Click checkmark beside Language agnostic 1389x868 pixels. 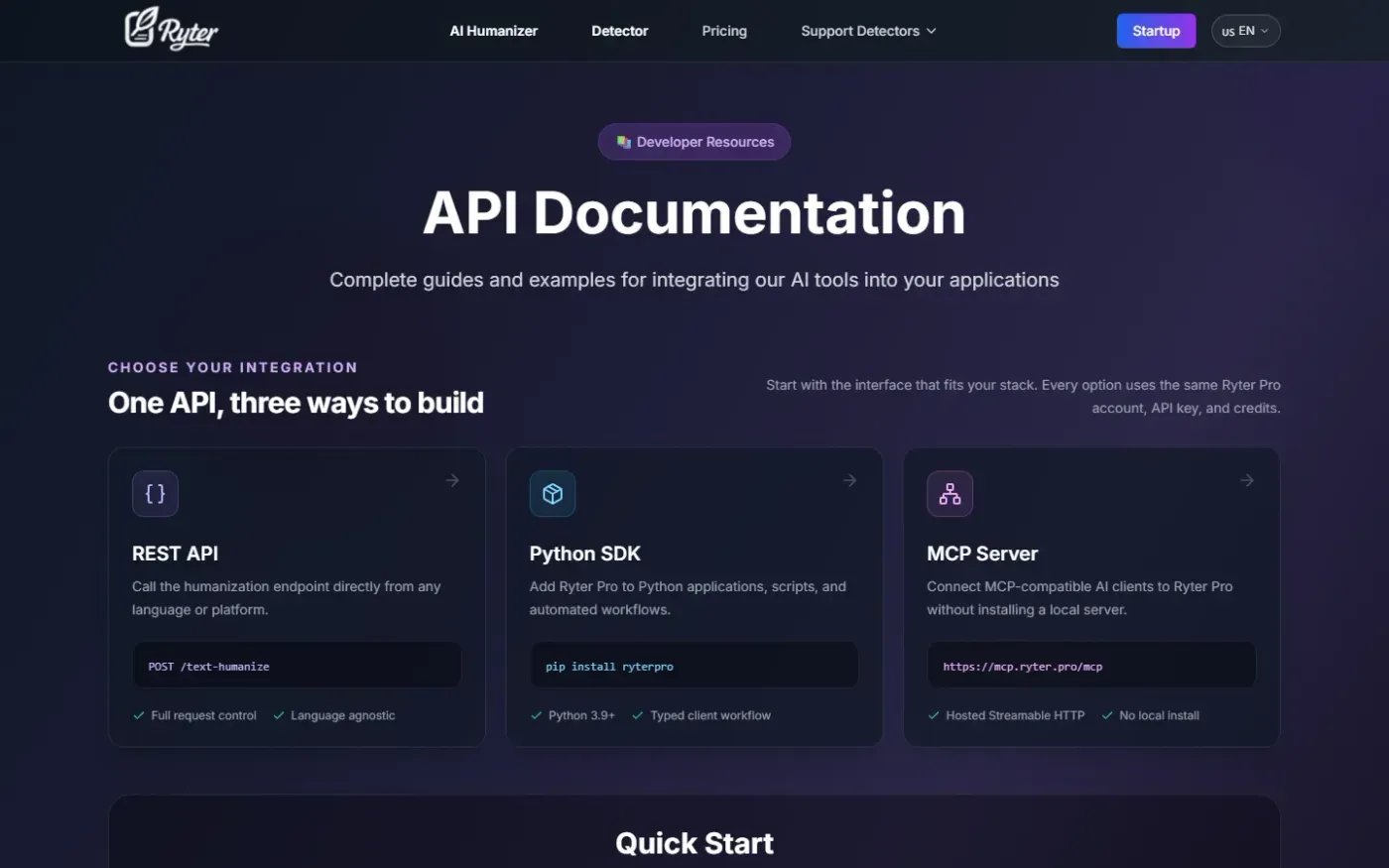pyautogui.click(x=279, y=715)
